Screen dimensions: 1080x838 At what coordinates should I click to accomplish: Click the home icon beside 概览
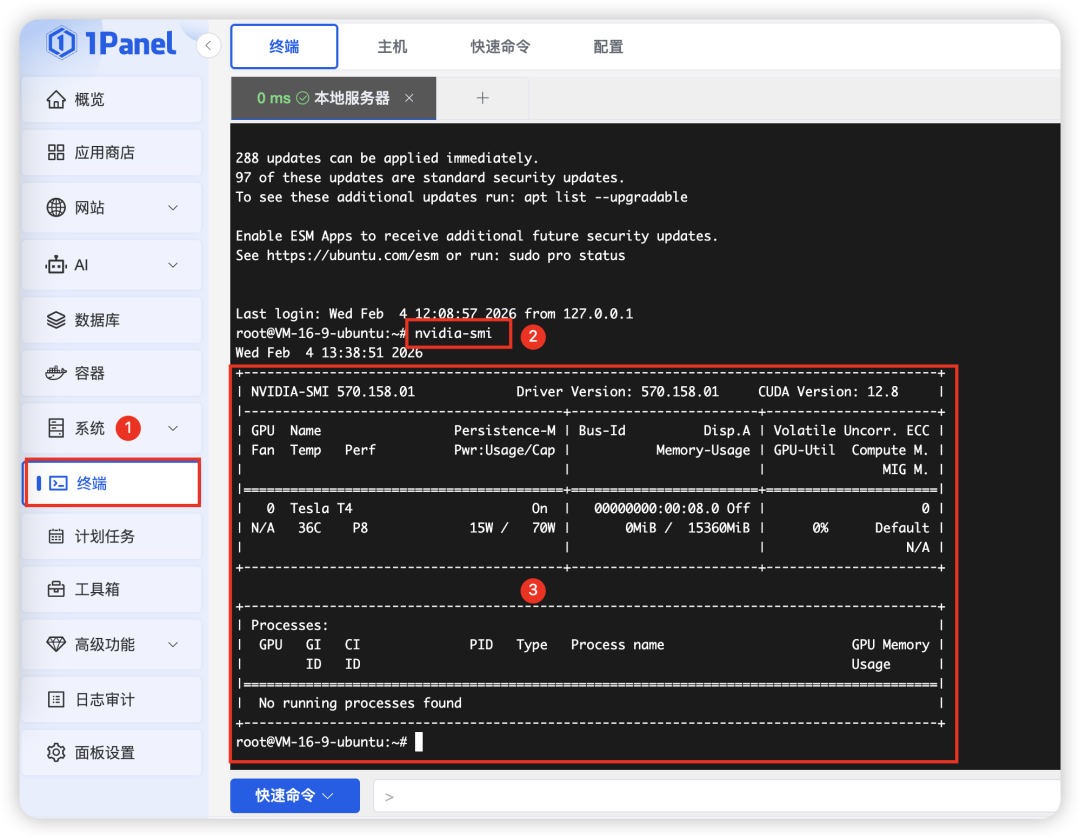[56, 100]
